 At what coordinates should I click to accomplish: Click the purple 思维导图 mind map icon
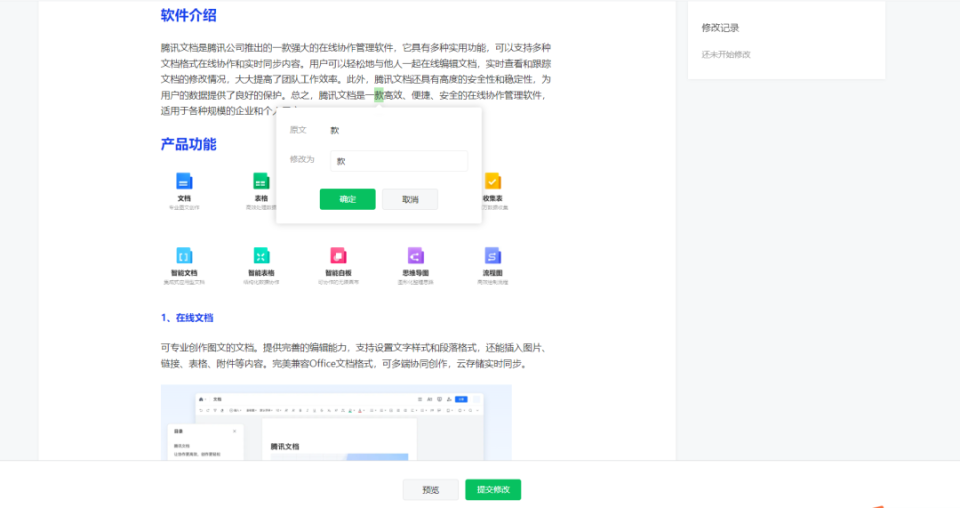tap(416, 256)
